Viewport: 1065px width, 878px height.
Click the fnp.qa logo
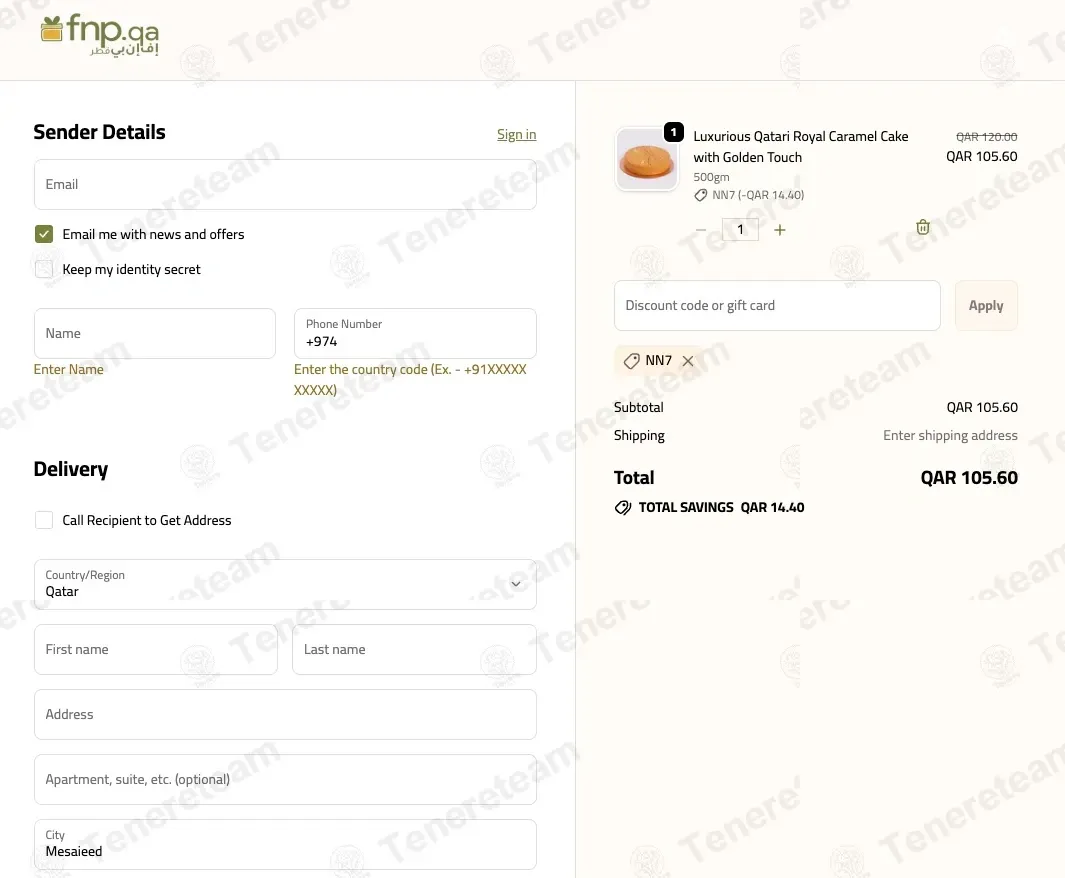pos(99,35)
